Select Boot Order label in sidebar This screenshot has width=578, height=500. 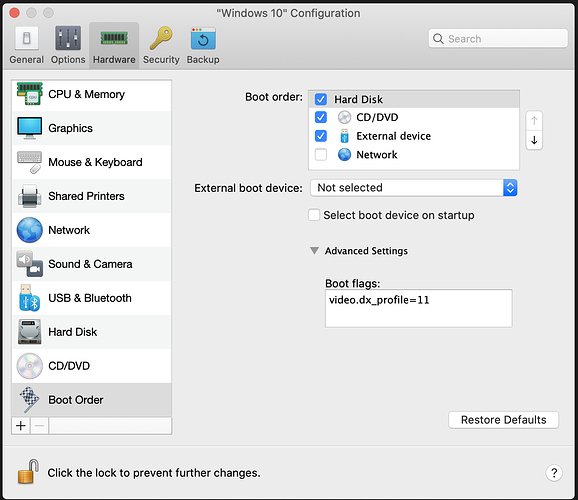76,400
